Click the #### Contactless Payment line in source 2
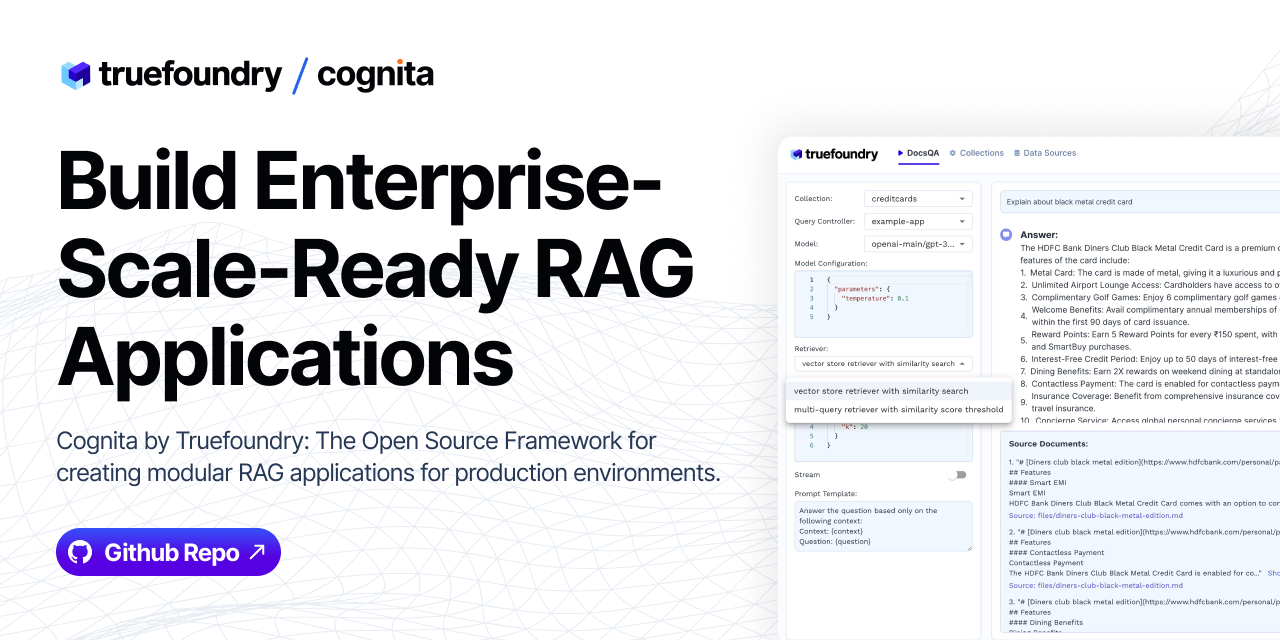This screenshot has height=640, width=1280. tap(1057, 552)
